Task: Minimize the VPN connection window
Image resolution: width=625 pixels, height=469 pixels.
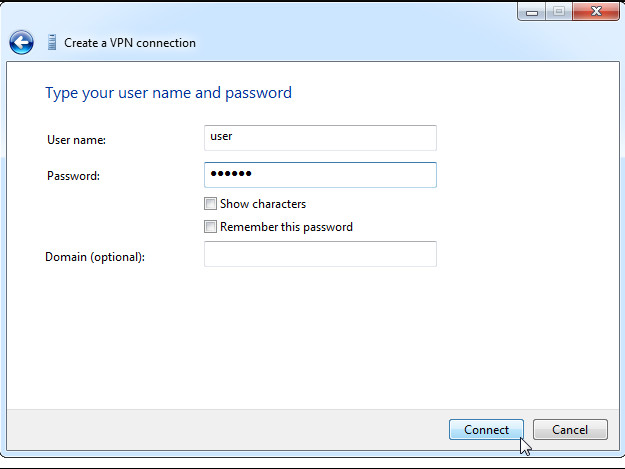Action: pyautogui.click(x=531, y=12)
